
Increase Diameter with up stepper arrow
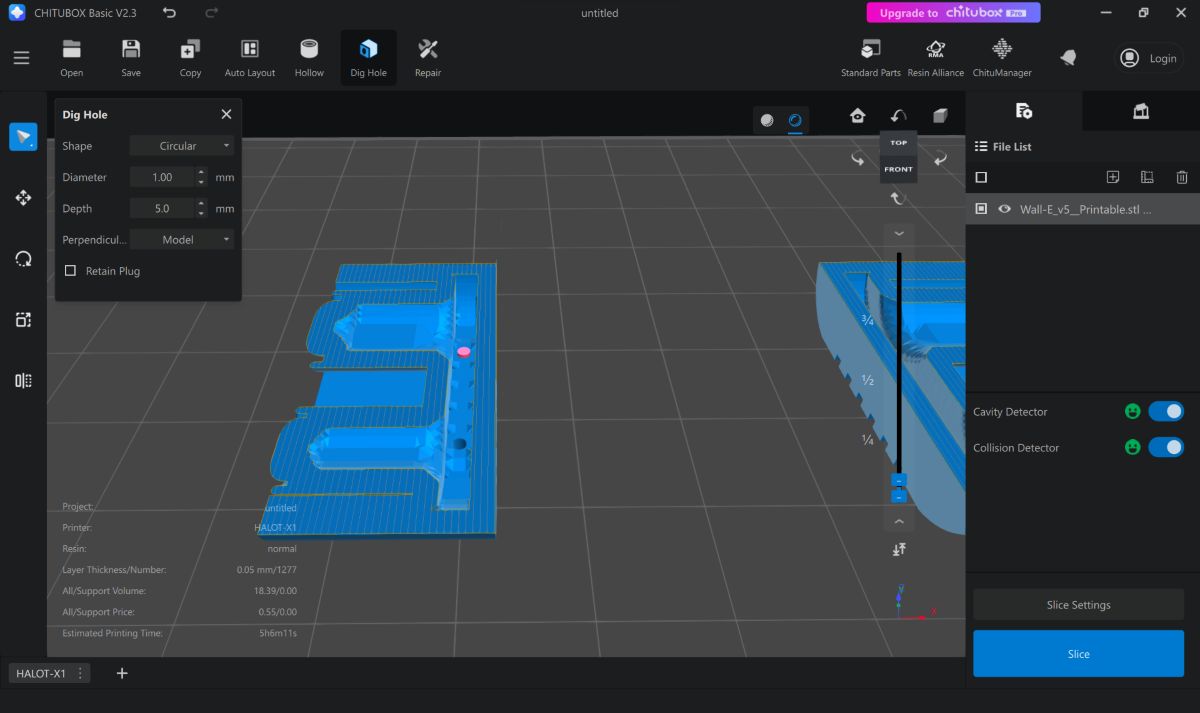coord(201,172)
